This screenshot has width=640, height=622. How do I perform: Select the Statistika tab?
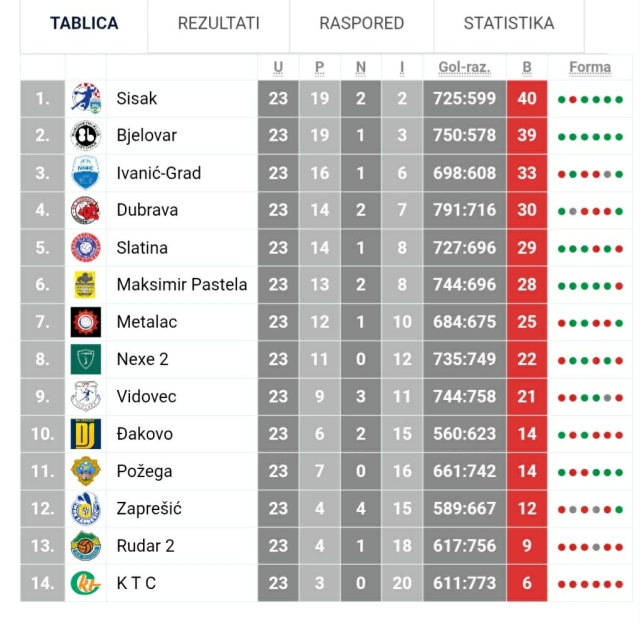[508, 23]
